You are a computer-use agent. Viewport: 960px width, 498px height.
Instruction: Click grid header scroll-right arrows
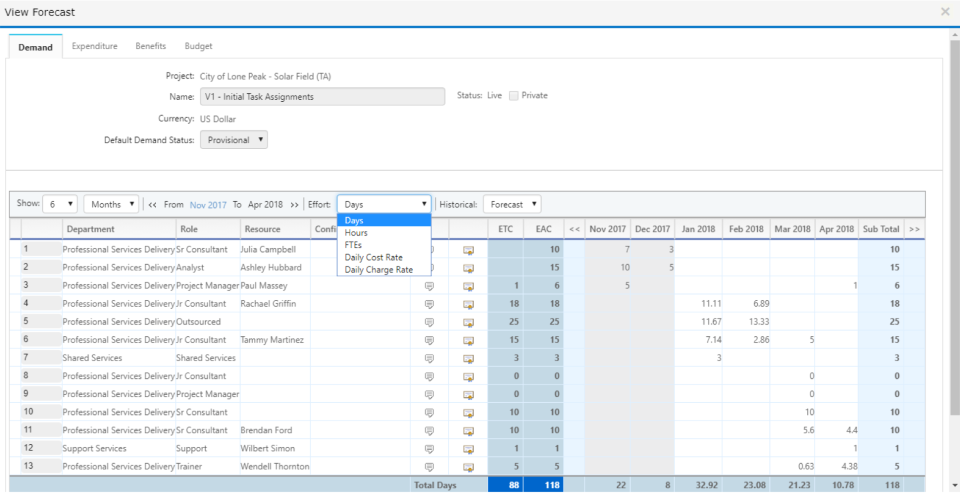(x=915, y=229)
